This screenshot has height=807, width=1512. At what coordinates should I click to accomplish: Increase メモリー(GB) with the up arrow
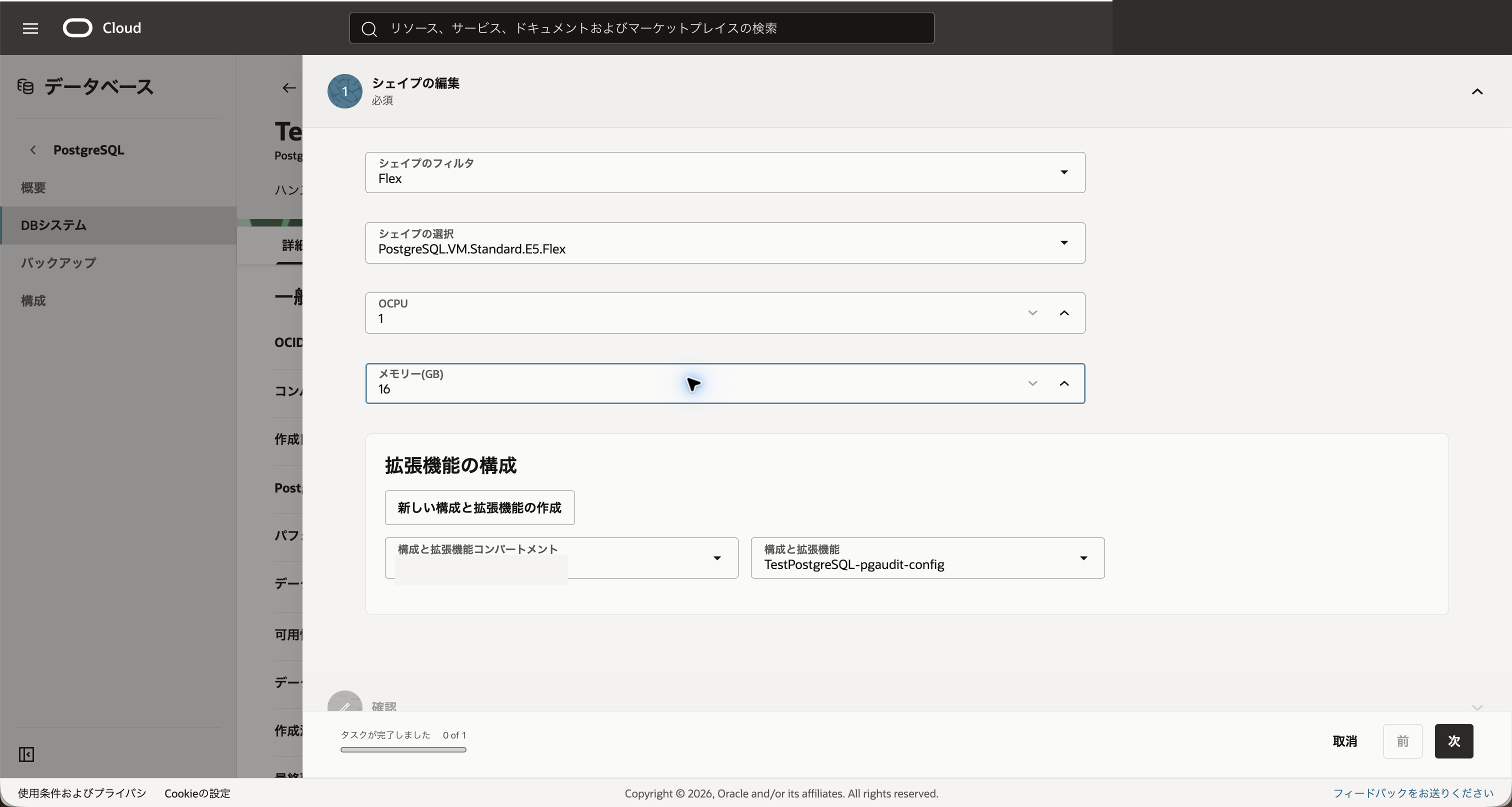(x=1064, y=383)
